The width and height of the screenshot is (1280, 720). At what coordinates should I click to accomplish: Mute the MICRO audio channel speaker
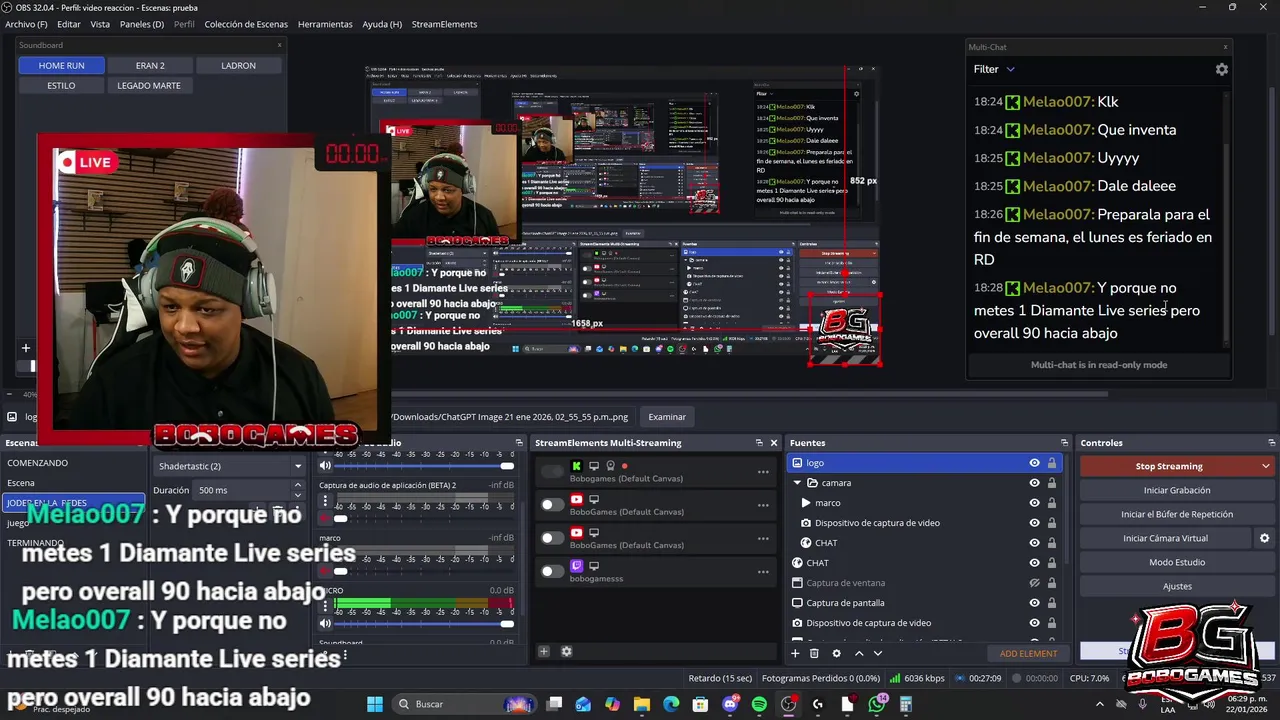(325, 623)
